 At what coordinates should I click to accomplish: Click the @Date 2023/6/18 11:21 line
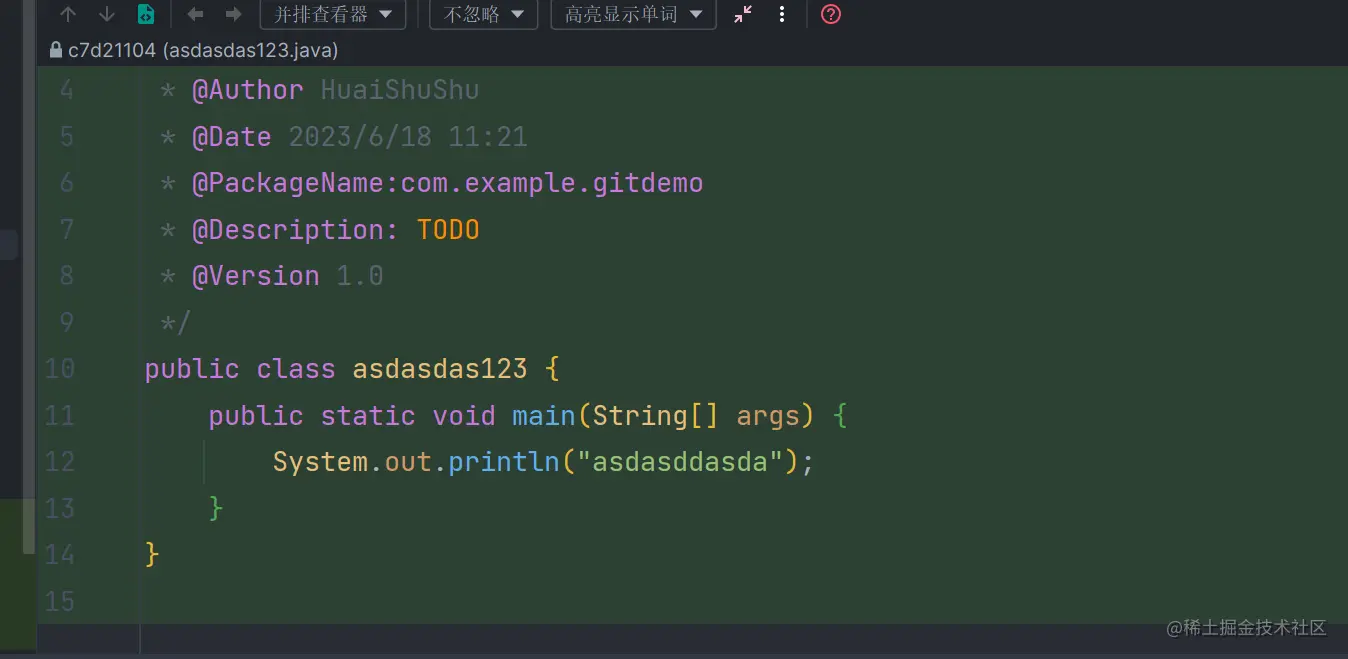pyautogui.click(x=343, y=137)
